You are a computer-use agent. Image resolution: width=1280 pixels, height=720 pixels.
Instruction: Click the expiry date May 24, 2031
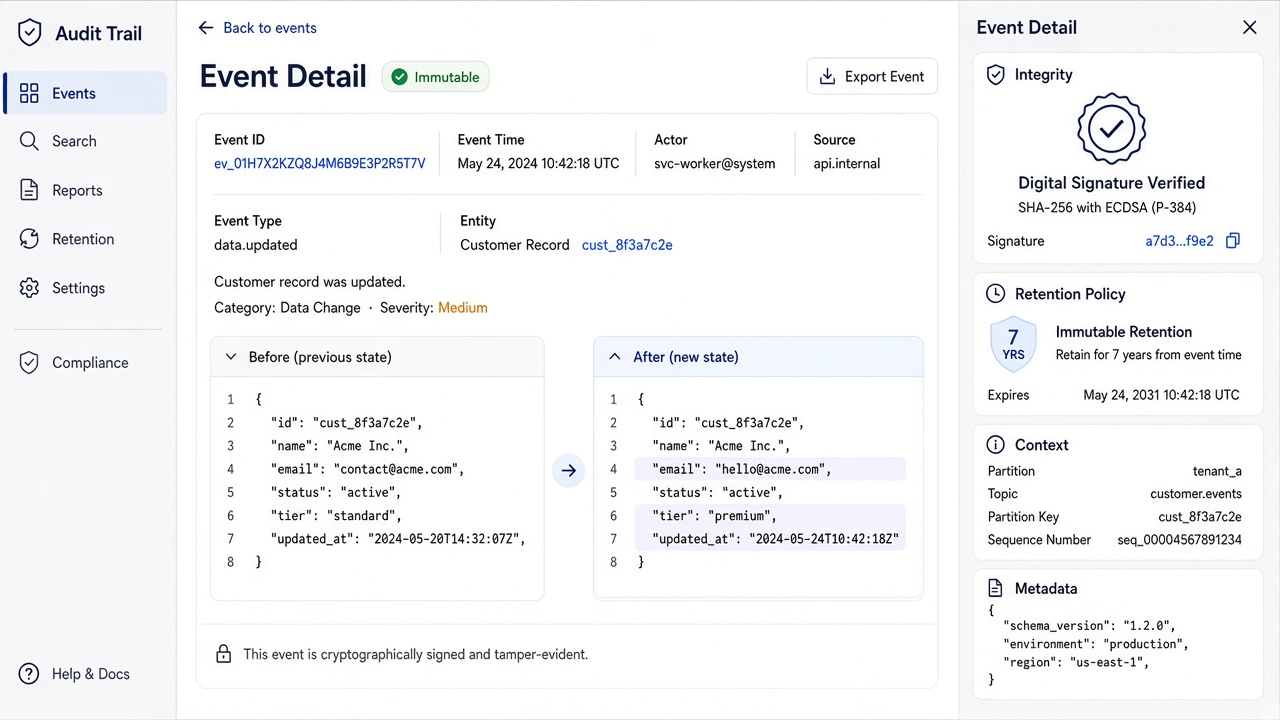coord(1161,395)
